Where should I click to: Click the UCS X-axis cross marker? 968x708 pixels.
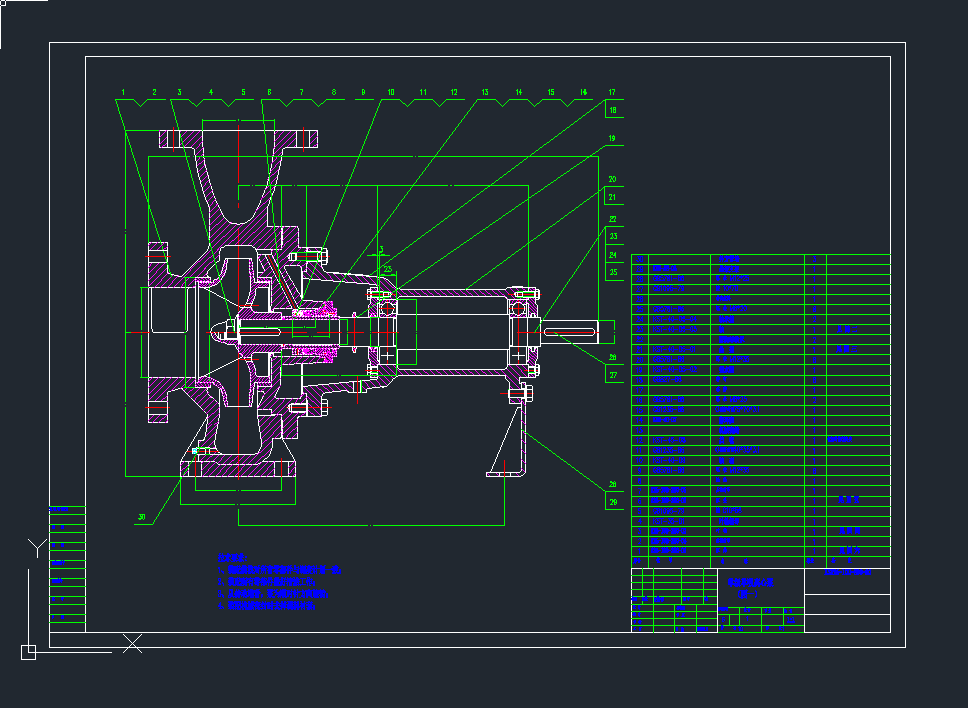click(x=132, y=643)
